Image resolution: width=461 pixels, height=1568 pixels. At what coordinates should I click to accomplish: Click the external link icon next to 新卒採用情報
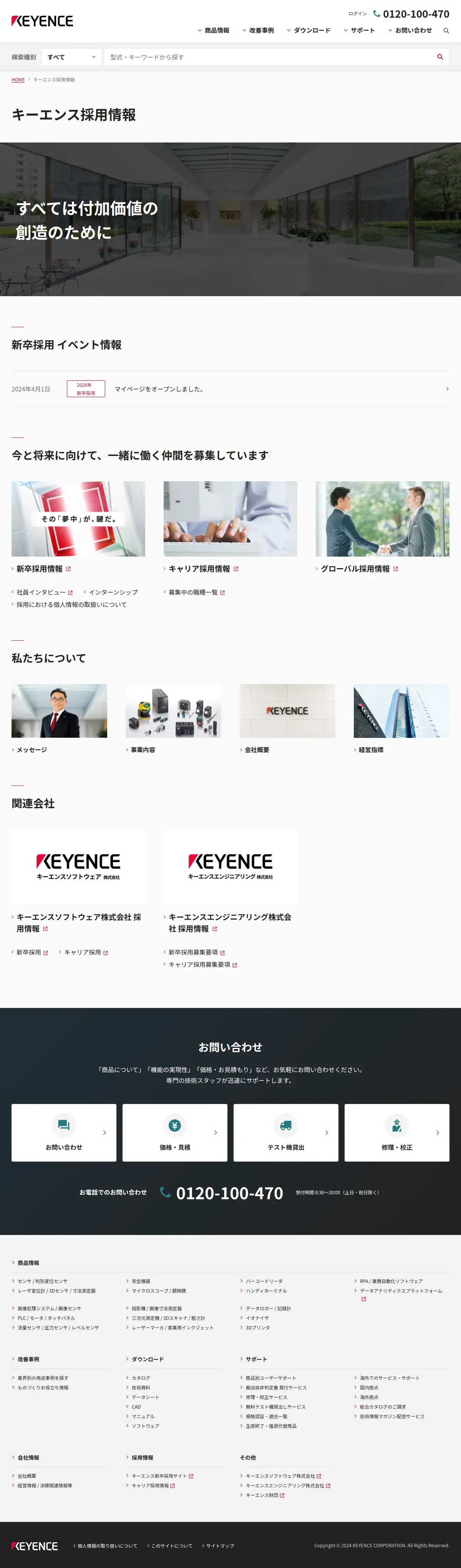point(68,569)
